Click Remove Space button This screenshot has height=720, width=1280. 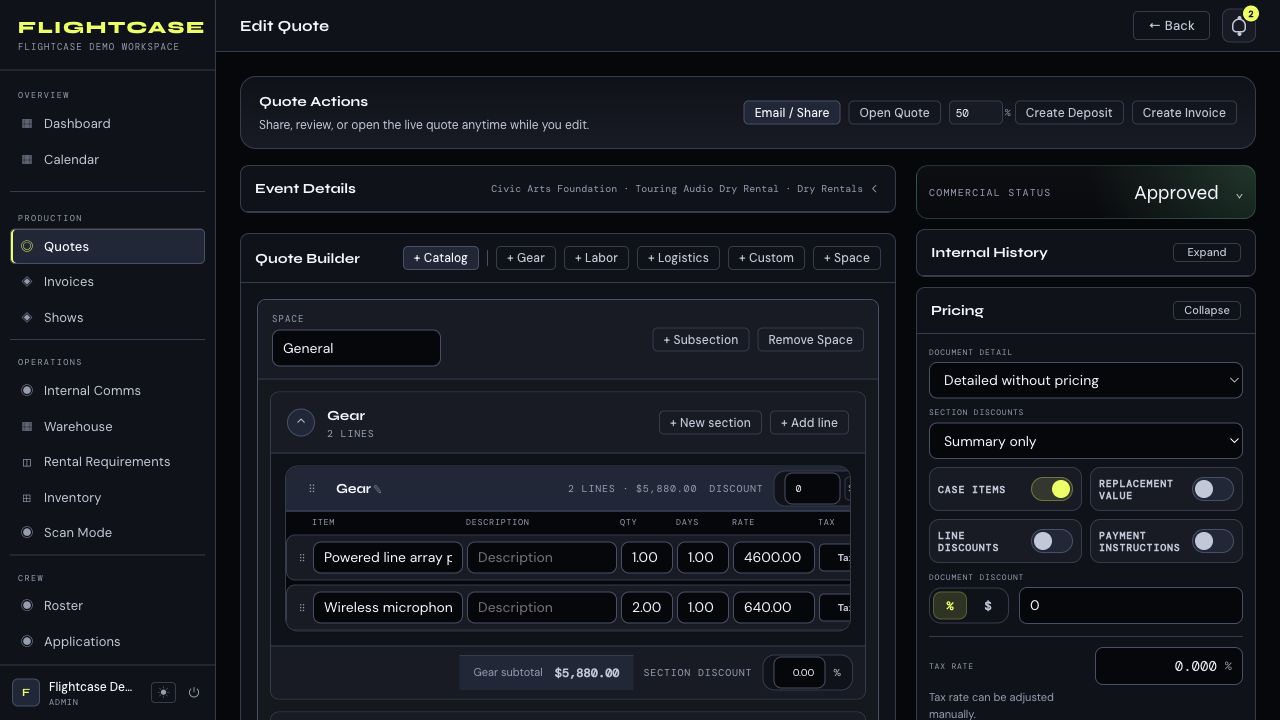810,340
